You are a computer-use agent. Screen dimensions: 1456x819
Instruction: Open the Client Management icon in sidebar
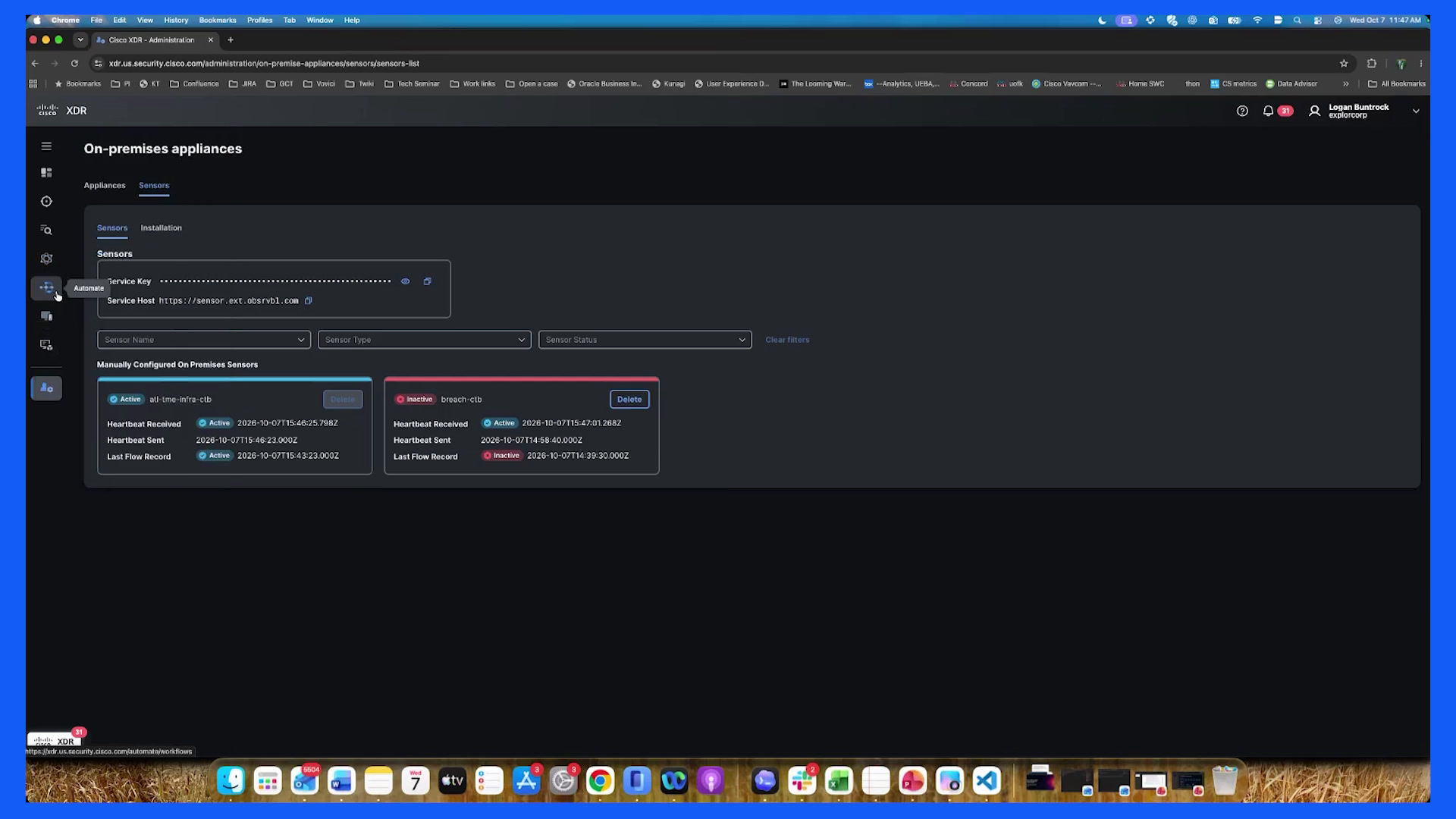[46, 345]
